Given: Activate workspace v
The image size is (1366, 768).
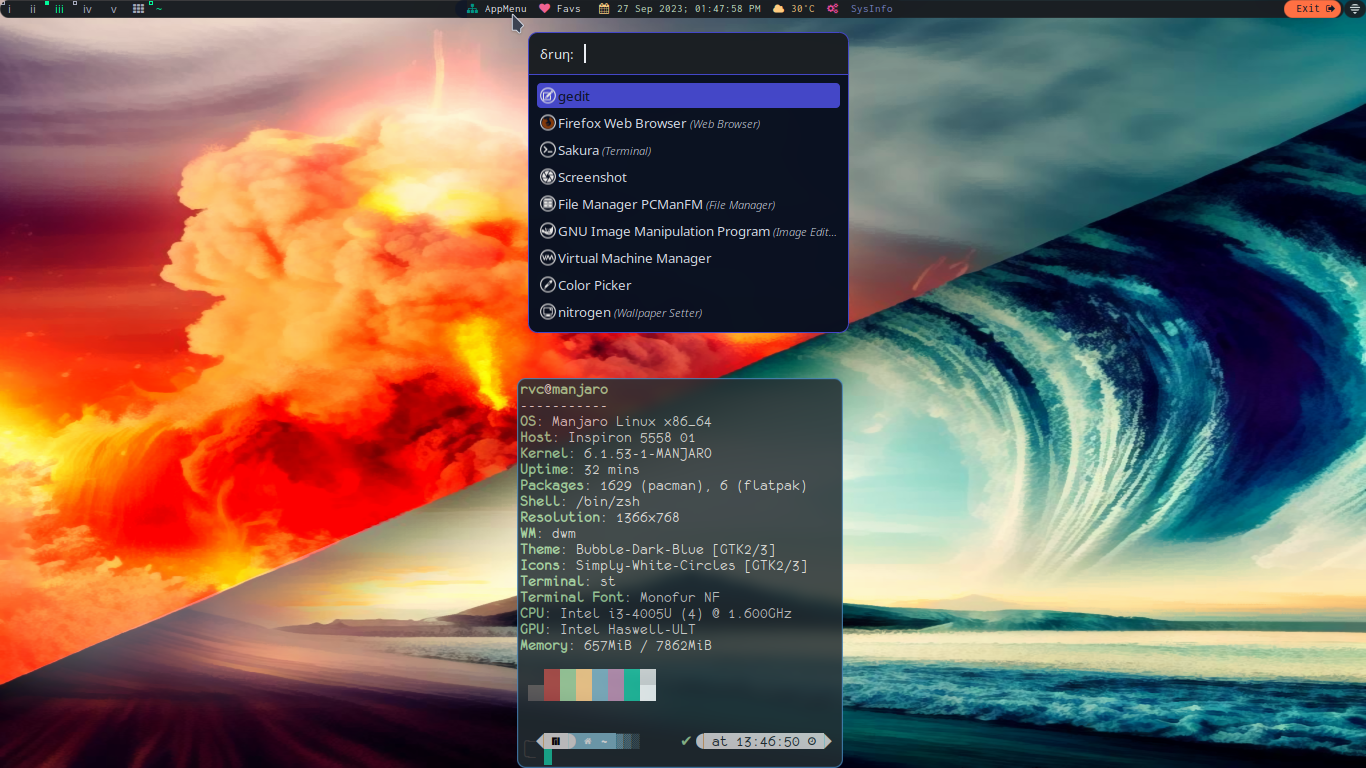Looking at the screenshot, I should click(x=113, y=8).
